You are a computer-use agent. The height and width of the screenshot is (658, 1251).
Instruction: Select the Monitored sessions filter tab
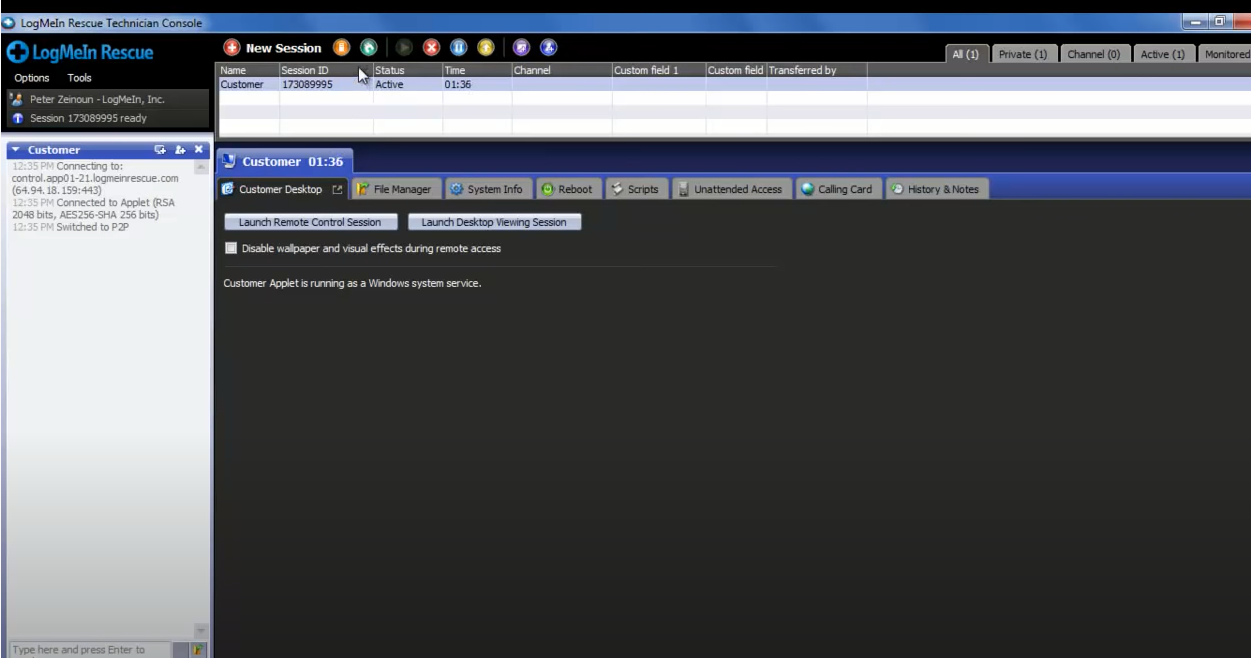1224,54
